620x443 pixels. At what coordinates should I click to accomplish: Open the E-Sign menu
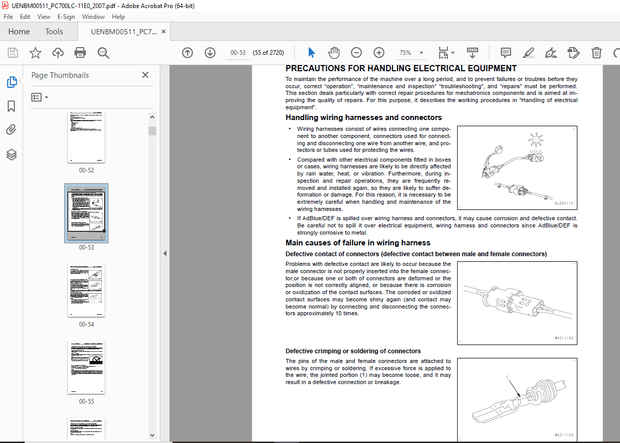pyautogui.click(x=66, y=17)
